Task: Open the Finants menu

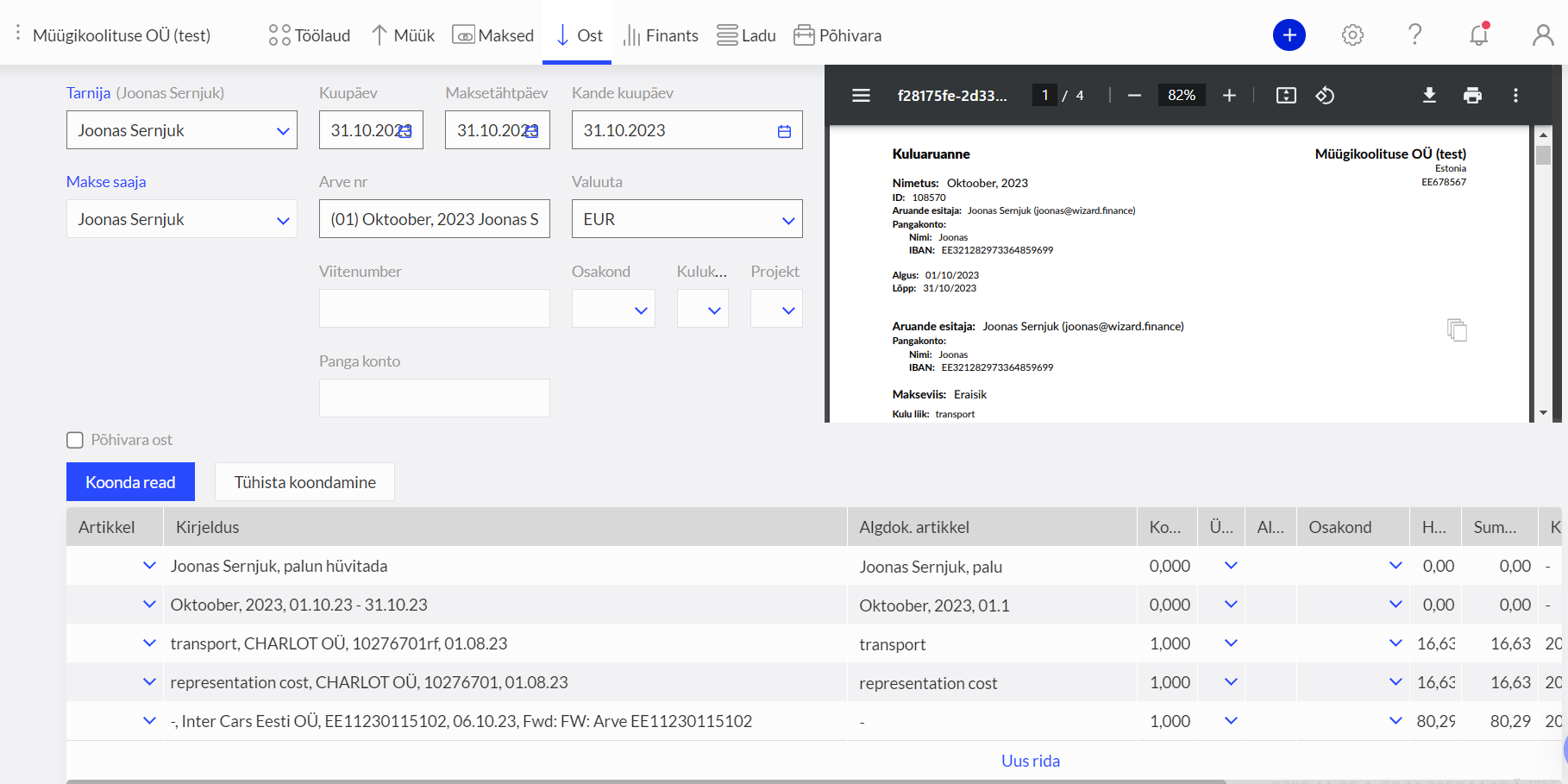Action: point(661,35)
